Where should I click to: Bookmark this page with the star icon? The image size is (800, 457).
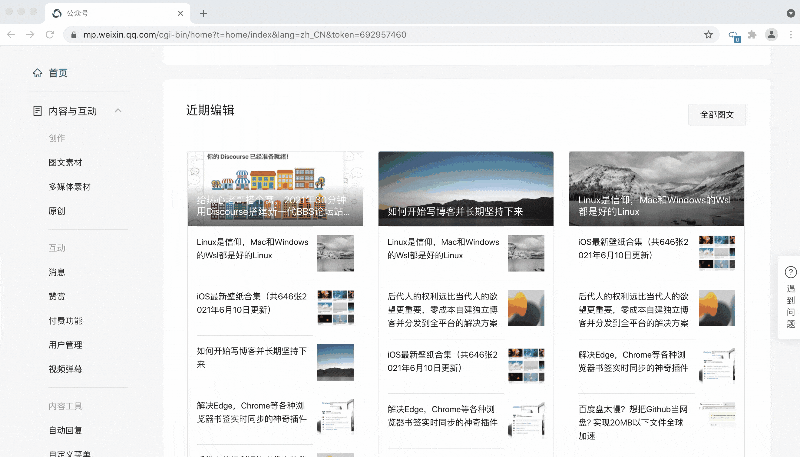pyautogui.click(x=708, y=34)
